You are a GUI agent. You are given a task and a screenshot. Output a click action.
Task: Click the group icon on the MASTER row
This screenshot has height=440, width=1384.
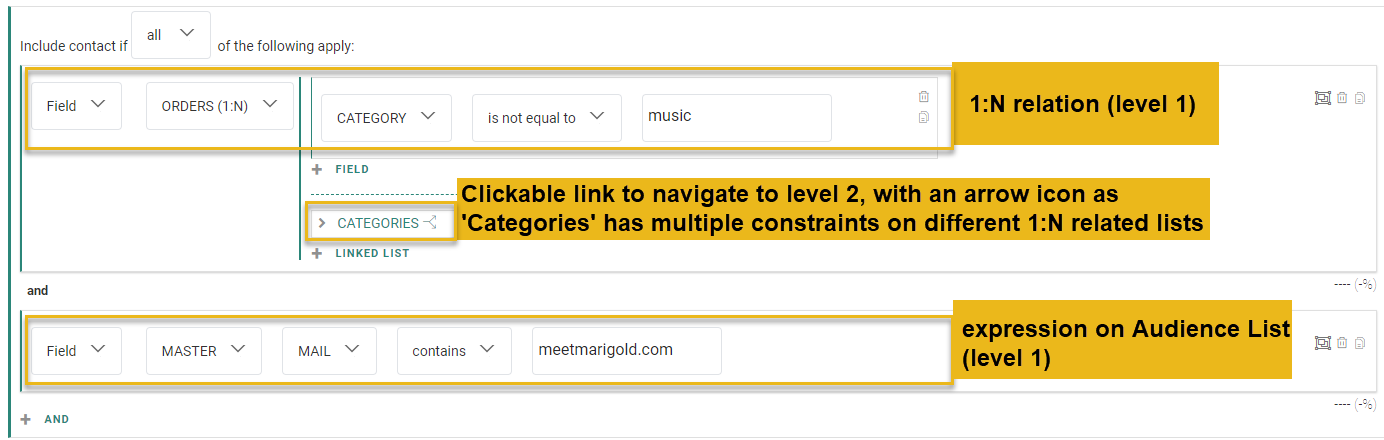coord(1323,343)
